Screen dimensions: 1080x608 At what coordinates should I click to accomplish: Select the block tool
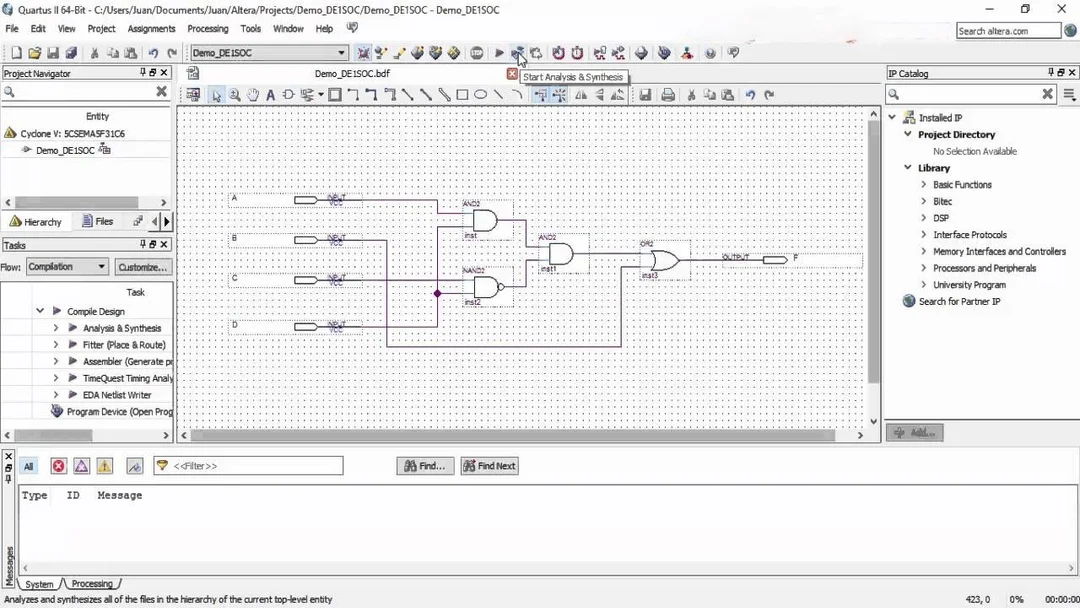[x=335, y=95]
